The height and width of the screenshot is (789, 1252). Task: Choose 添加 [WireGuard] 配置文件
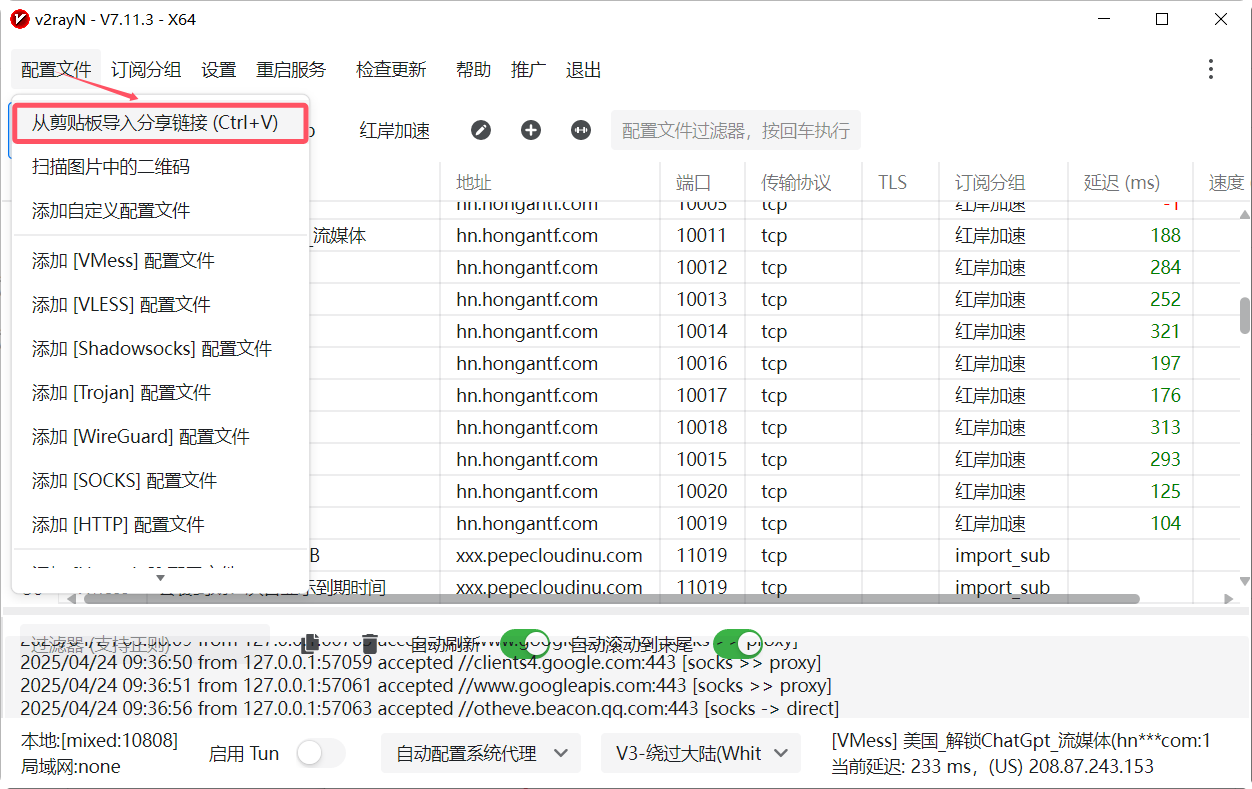[160, 437]
